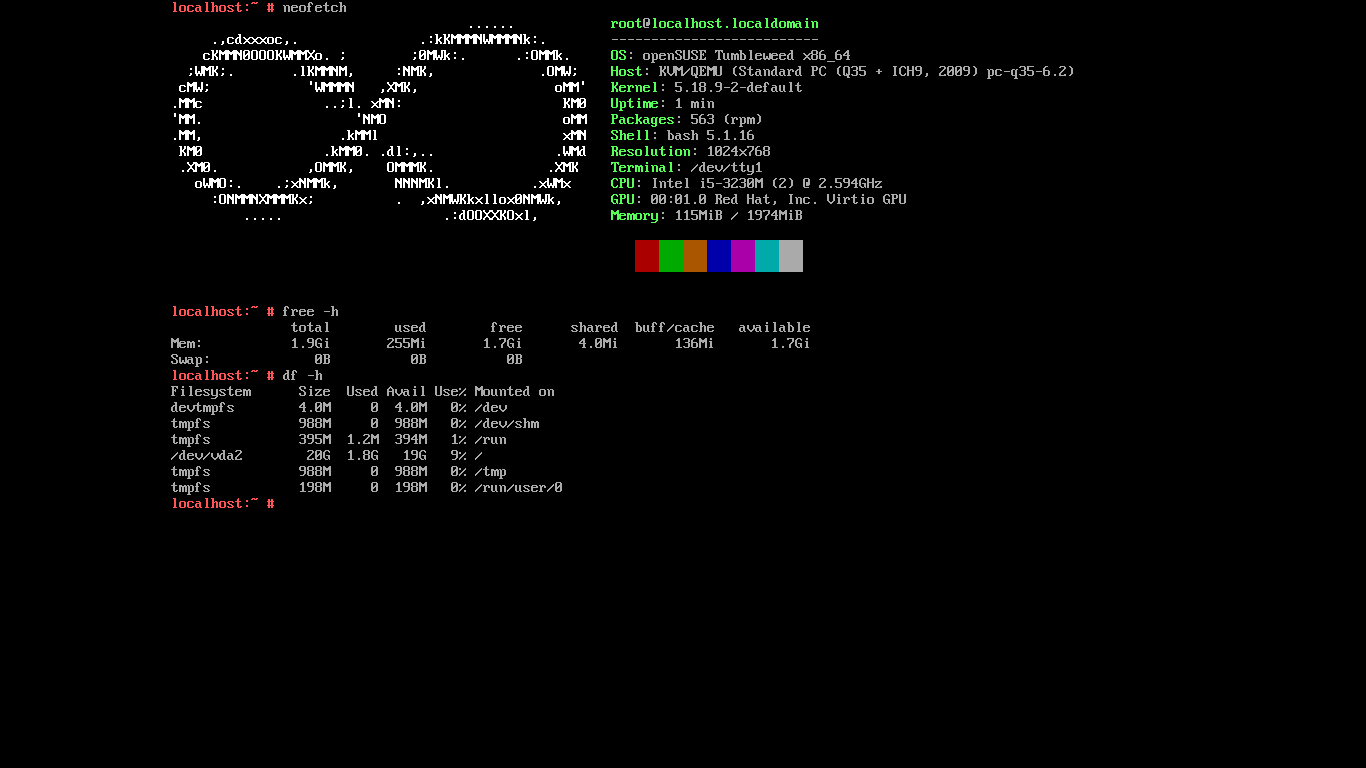
Task: Click CPU value 'Intel i5-3230M (2) @ 2.594GHz'
Action: tap(767, 184)
